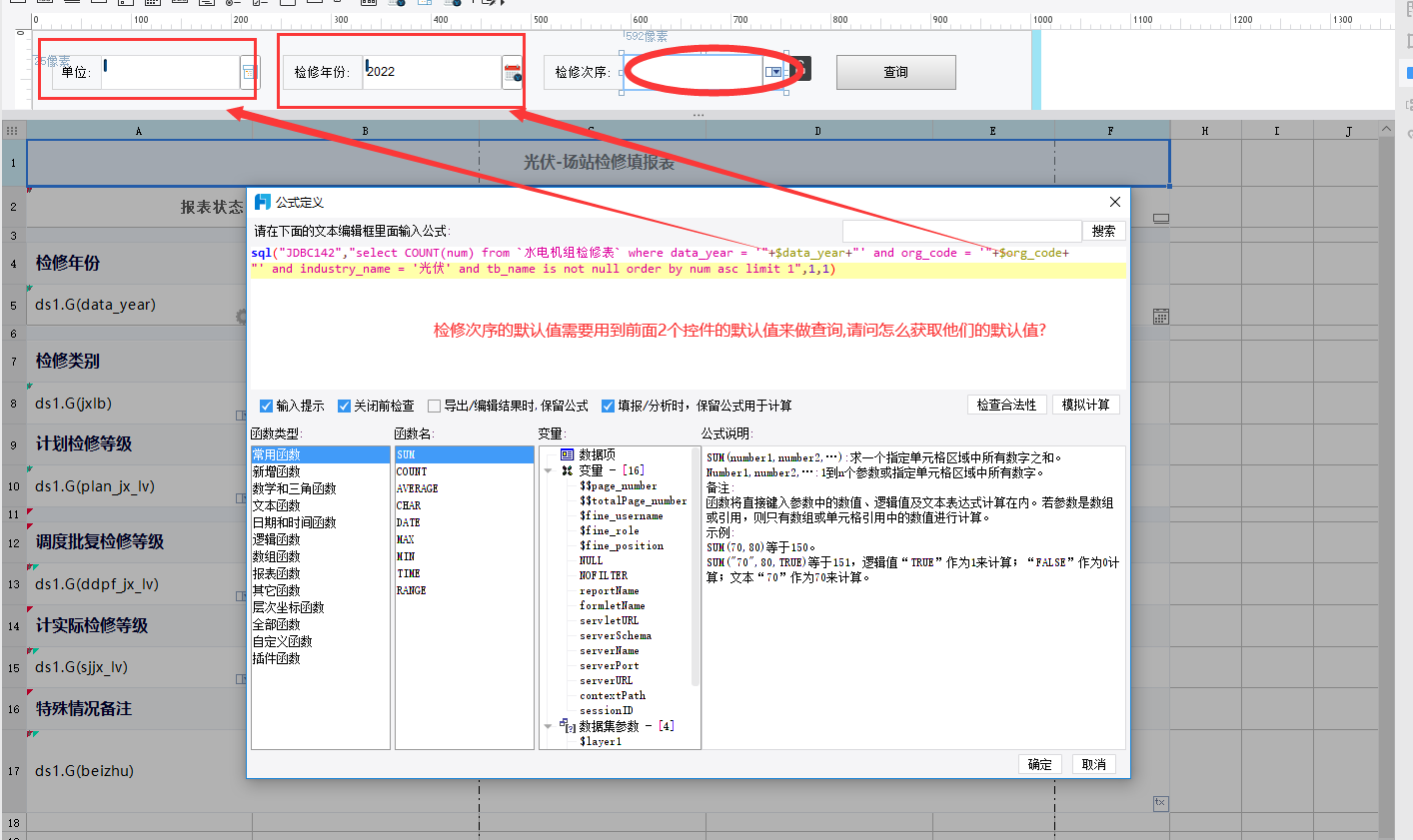Screen dimensions: 1413x840
Task: Click the worksheet scroll-up arrow
Action: (x=1386, y=130)
